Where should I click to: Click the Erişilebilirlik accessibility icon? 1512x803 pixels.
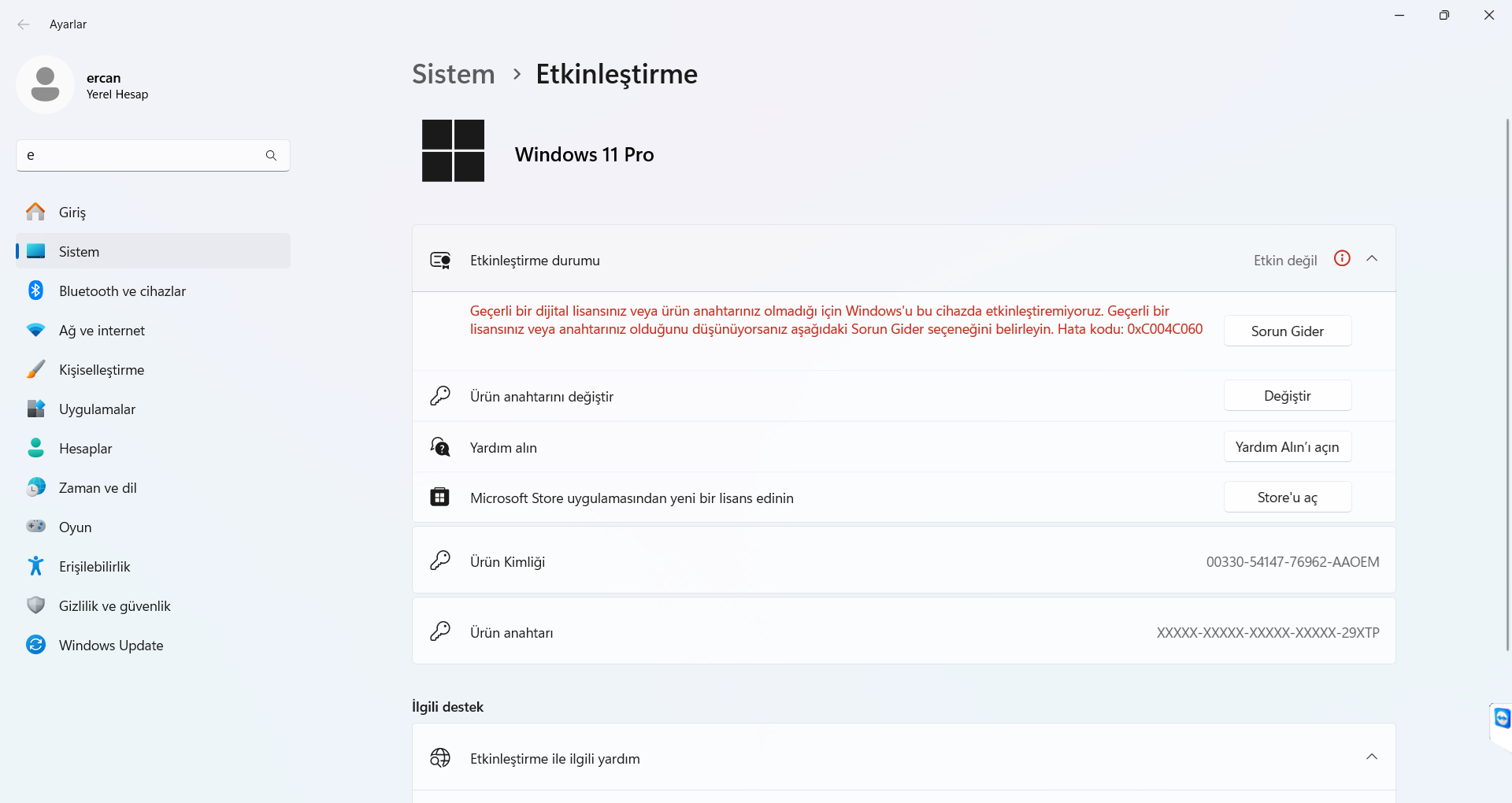35,566
